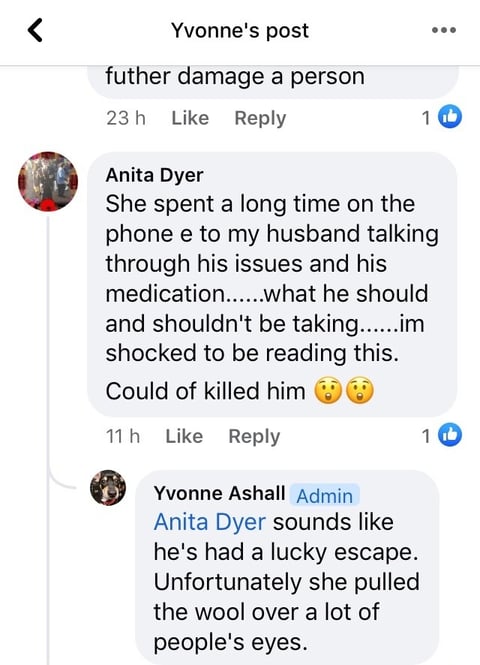
Task: Like Anita Dyer's 11 h comment
Action: click(x=184, y=436)
